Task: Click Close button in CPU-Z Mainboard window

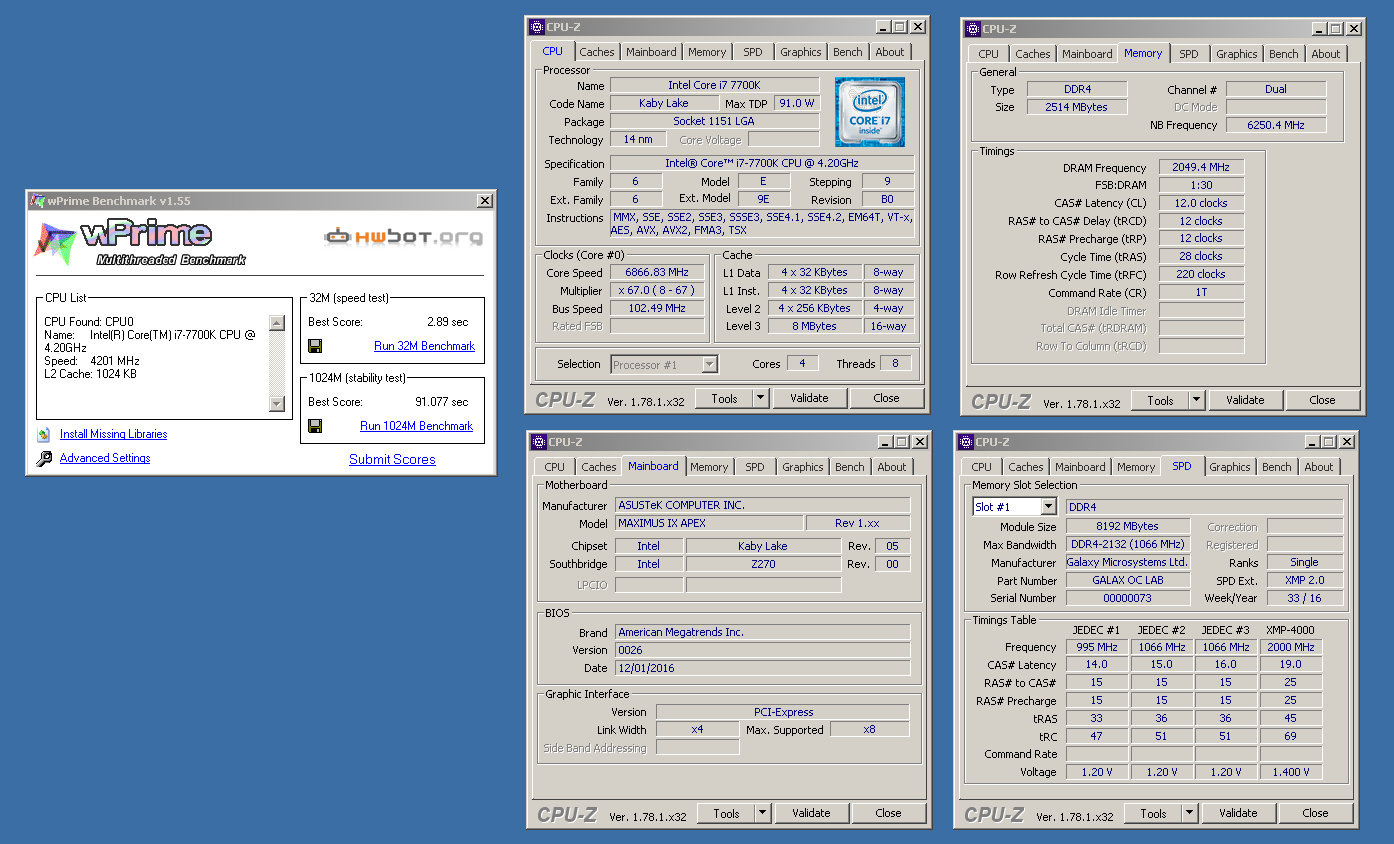Action: point(888,813)
